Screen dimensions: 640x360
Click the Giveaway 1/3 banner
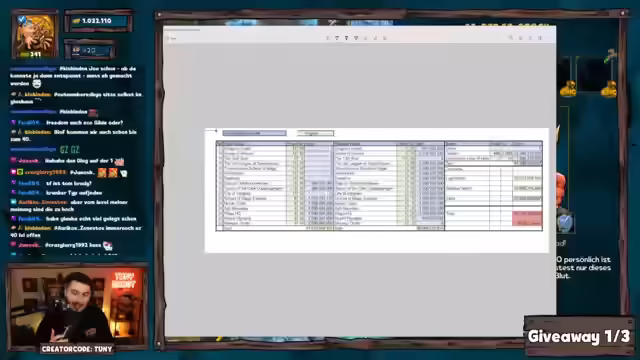(x=579, y=336)
